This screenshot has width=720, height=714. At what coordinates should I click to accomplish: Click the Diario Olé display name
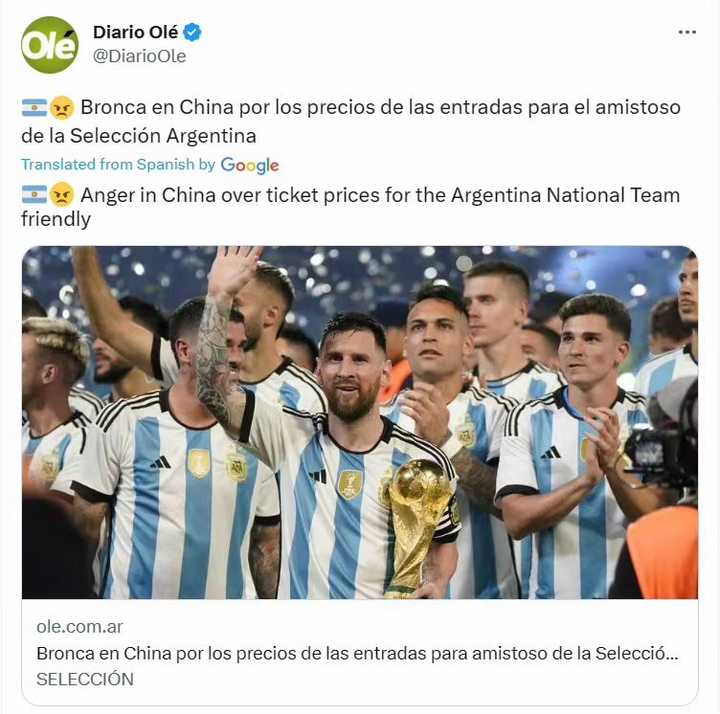[135, 32]
